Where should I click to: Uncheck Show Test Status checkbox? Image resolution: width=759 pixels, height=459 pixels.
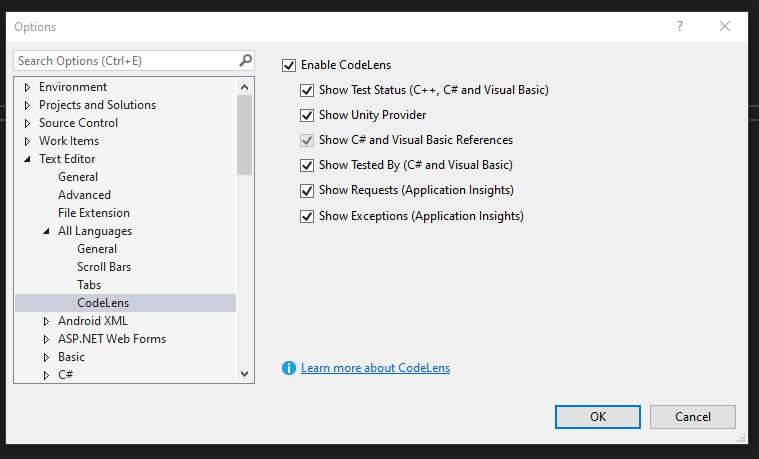tap(308, 90)
